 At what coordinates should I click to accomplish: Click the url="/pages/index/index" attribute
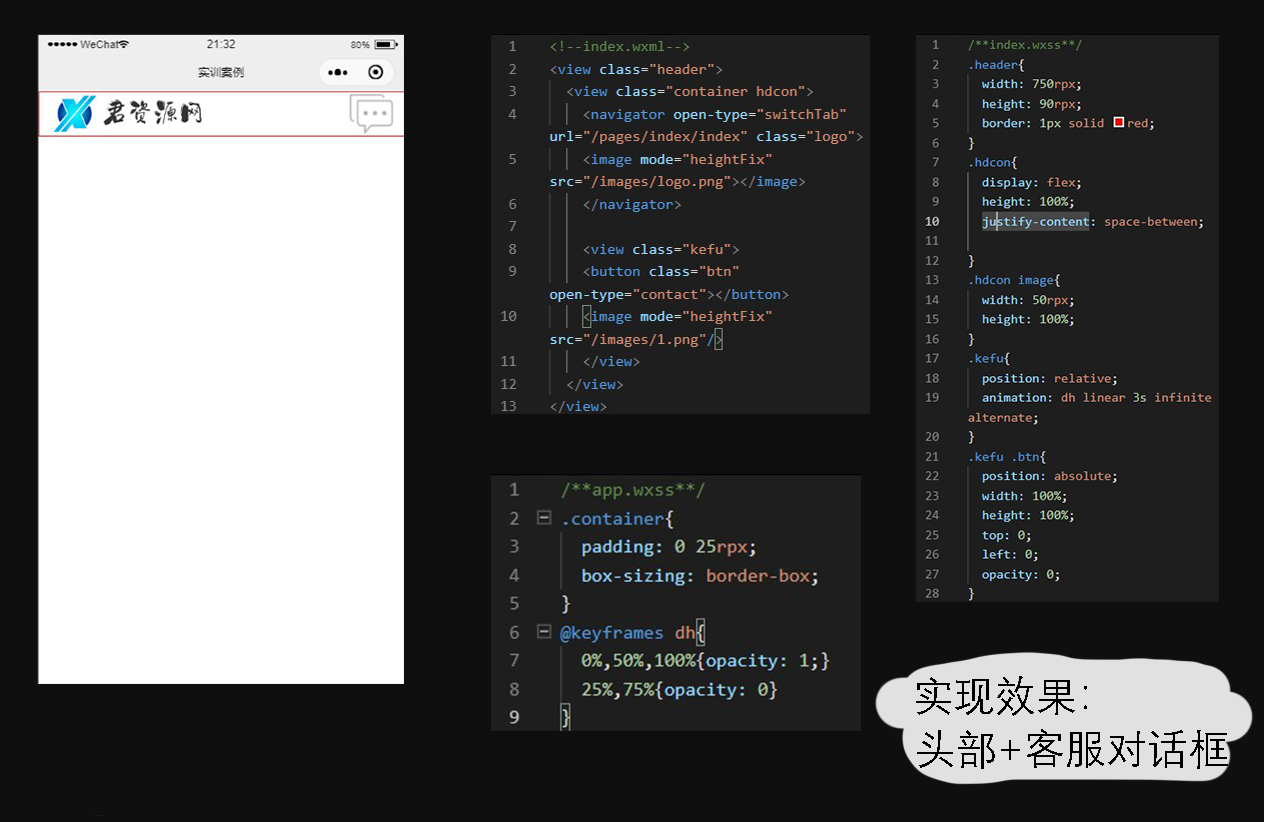click(x=648, y=136)
